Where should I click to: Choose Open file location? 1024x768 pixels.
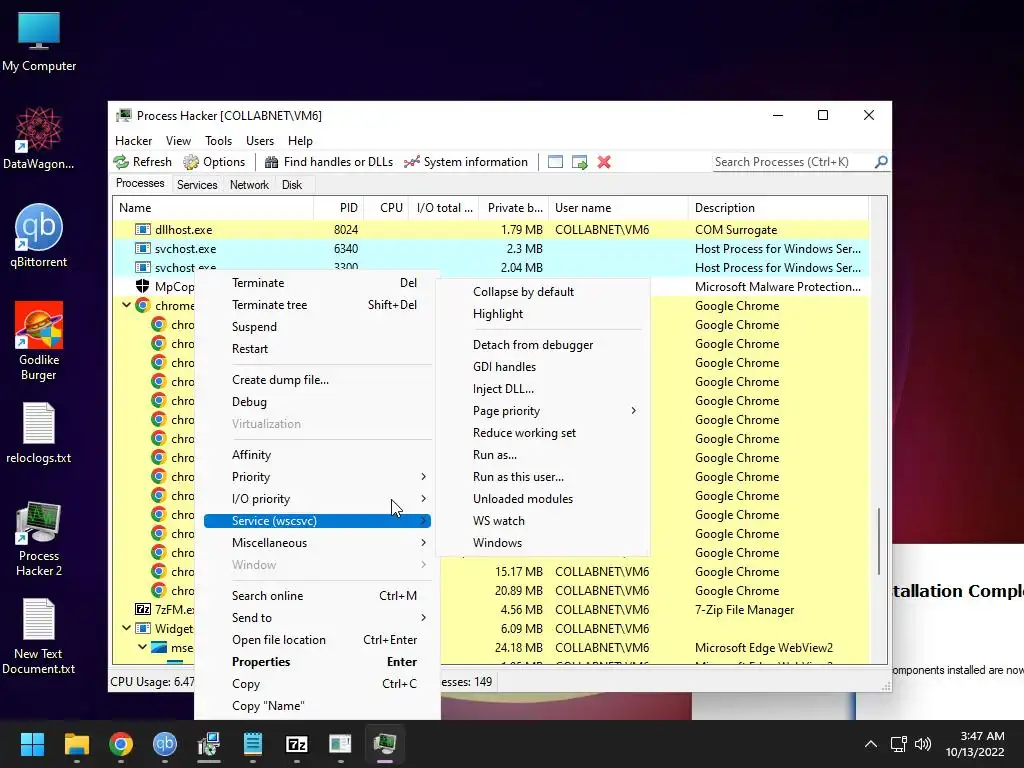pyautogui.click(x=317, y=640)
